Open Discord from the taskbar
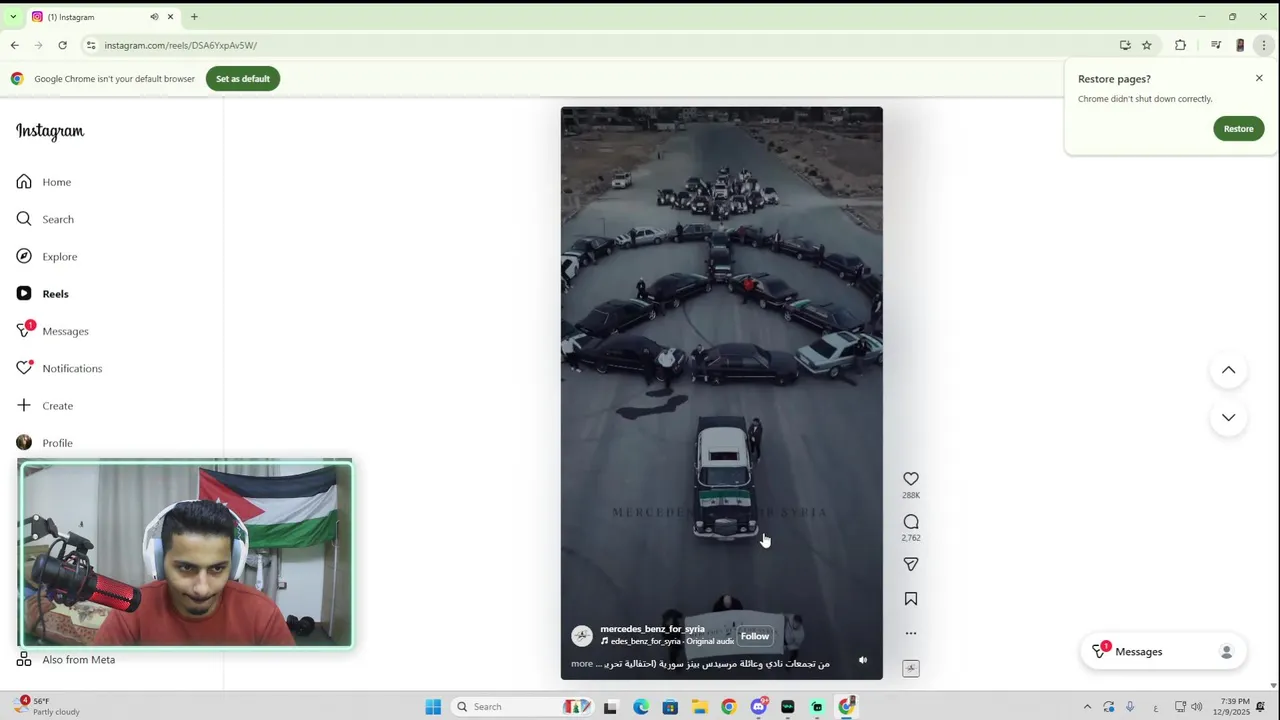 click(759, 707)
